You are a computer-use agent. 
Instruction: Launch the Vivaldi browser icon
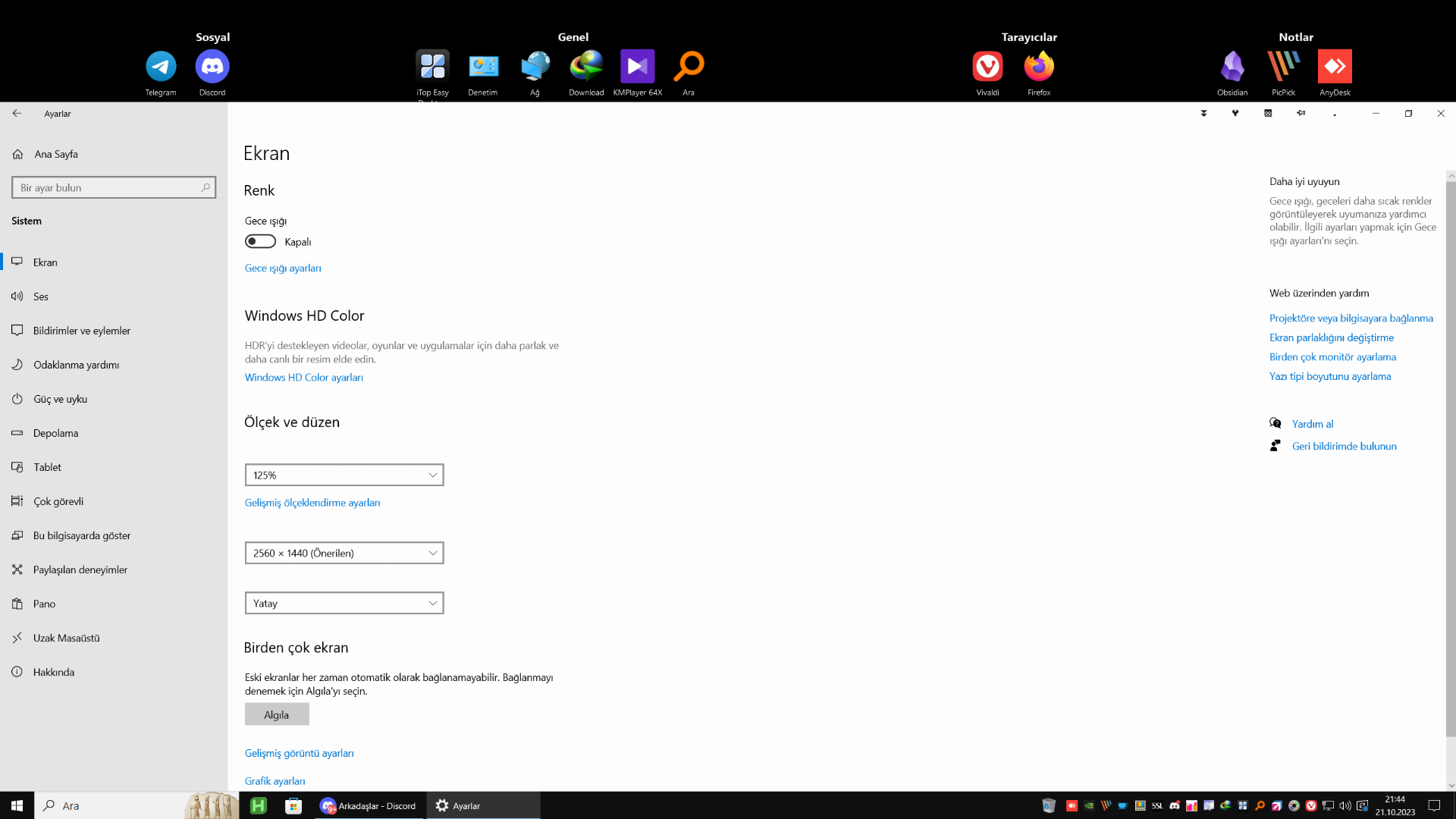coord(987,67)
